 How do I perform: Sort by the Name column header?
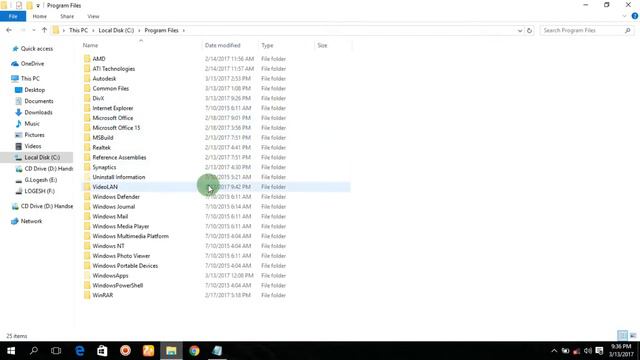pyautogui.click(x=90, y=45)
